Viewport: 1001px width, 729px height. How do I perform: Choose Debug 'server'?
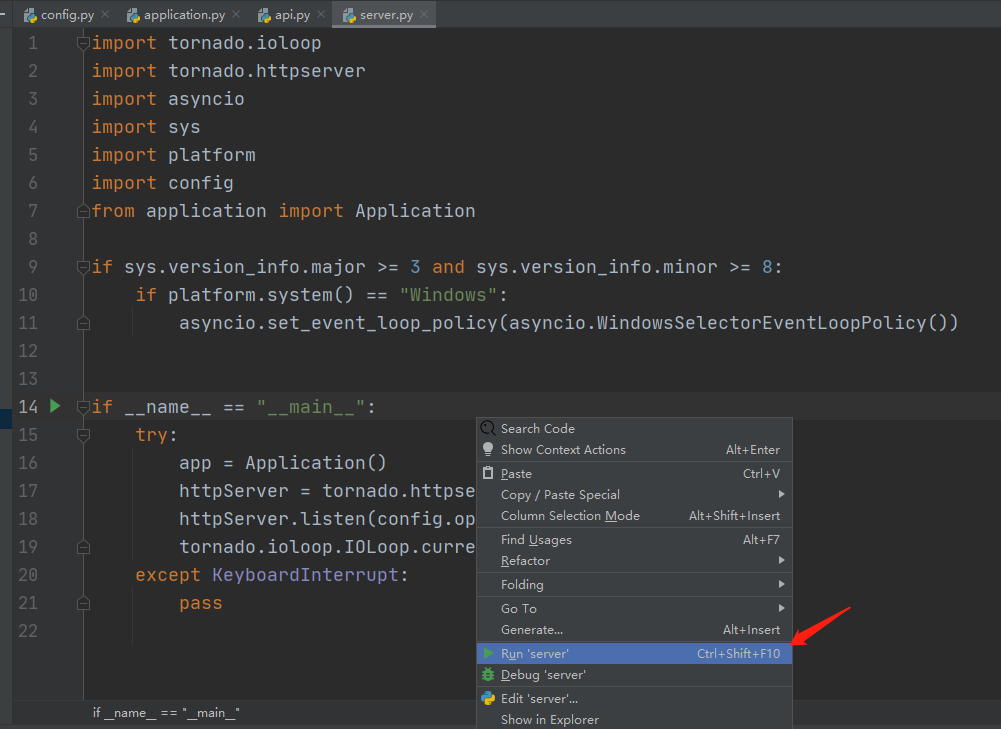(x=634, y=675)
